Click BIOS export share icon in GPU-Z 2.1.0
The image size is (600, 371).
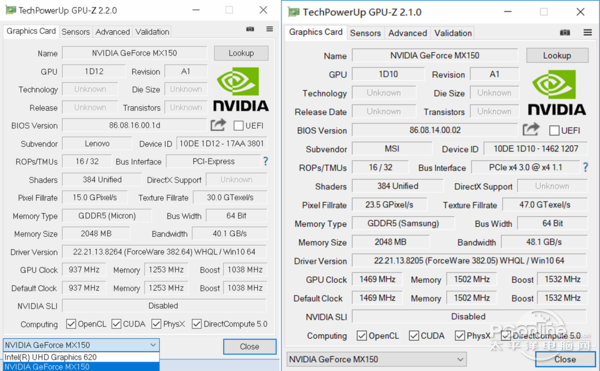click(x=531, y=130)
